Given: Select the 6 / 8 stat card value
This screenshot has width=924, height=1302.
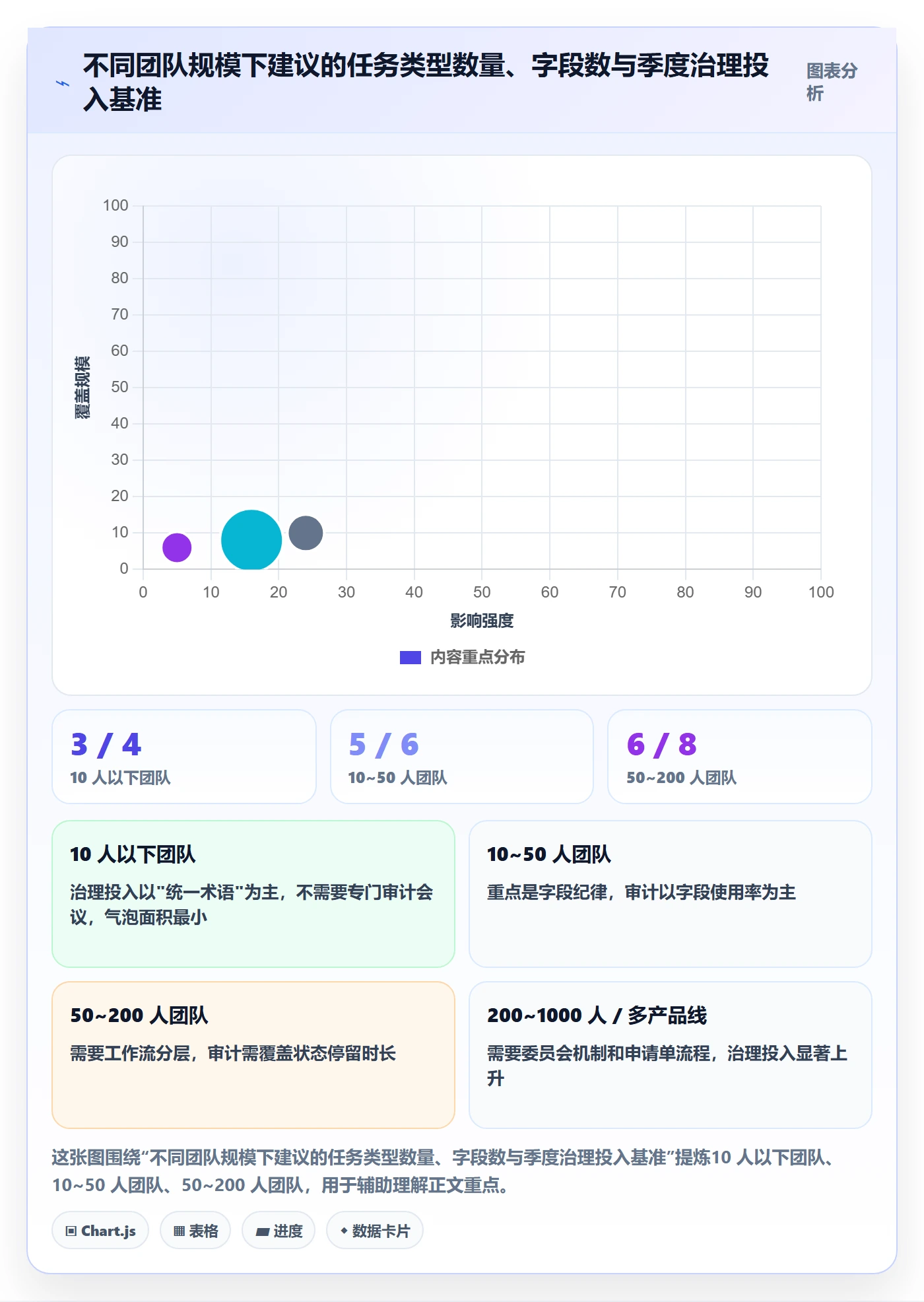Looking at the screenshot, I should [x=662, y=745].
